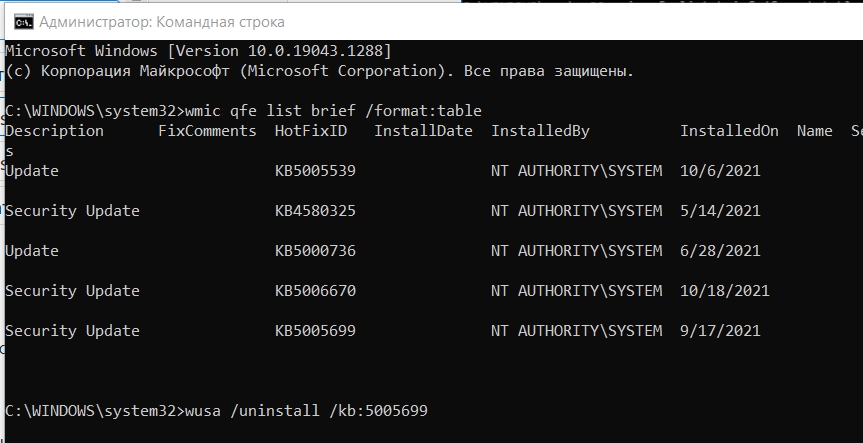Screen dimensions: 863x443
Task: Select hotfix ID KB5000736
Action: click(x=315, y=251)
